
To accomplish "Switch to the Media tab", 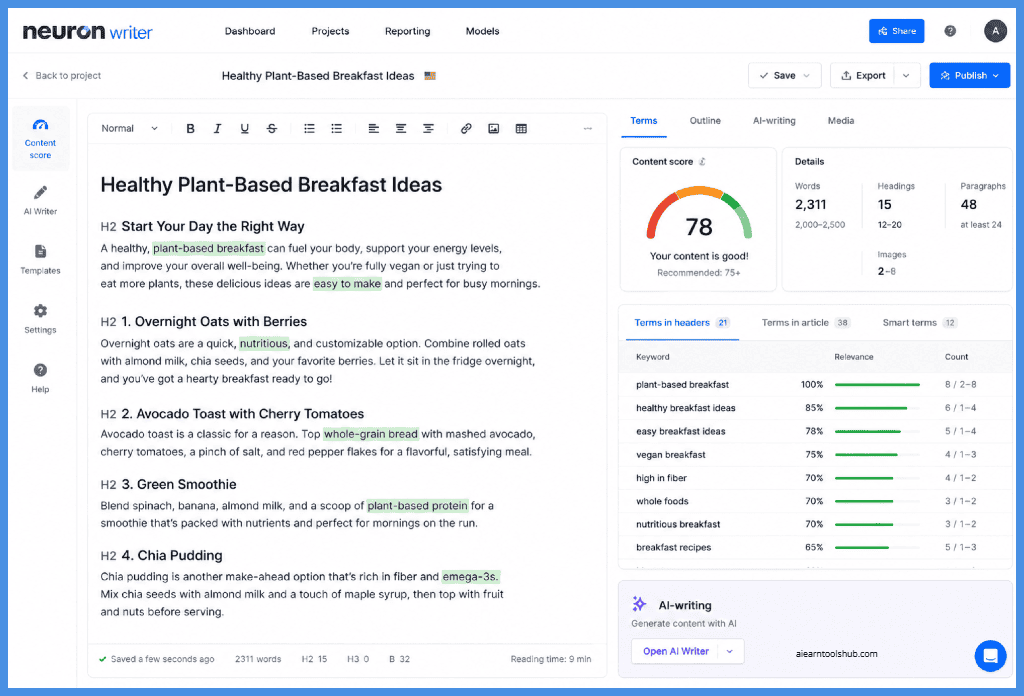I will point(840,121).
